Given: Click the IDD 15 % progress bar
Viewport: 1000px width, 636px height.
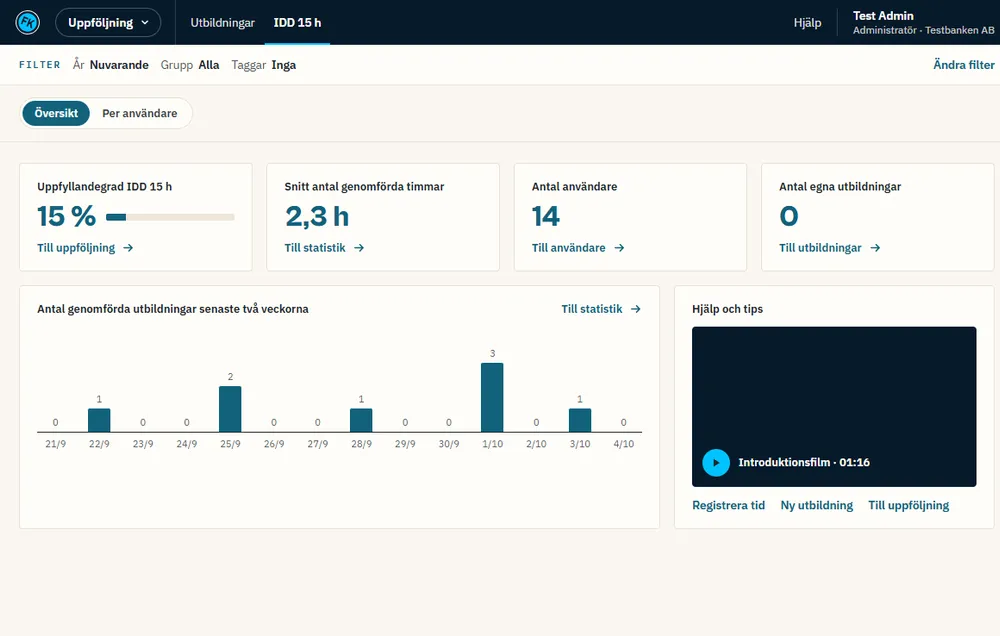Looking at the screenshot, I should 170,217.
